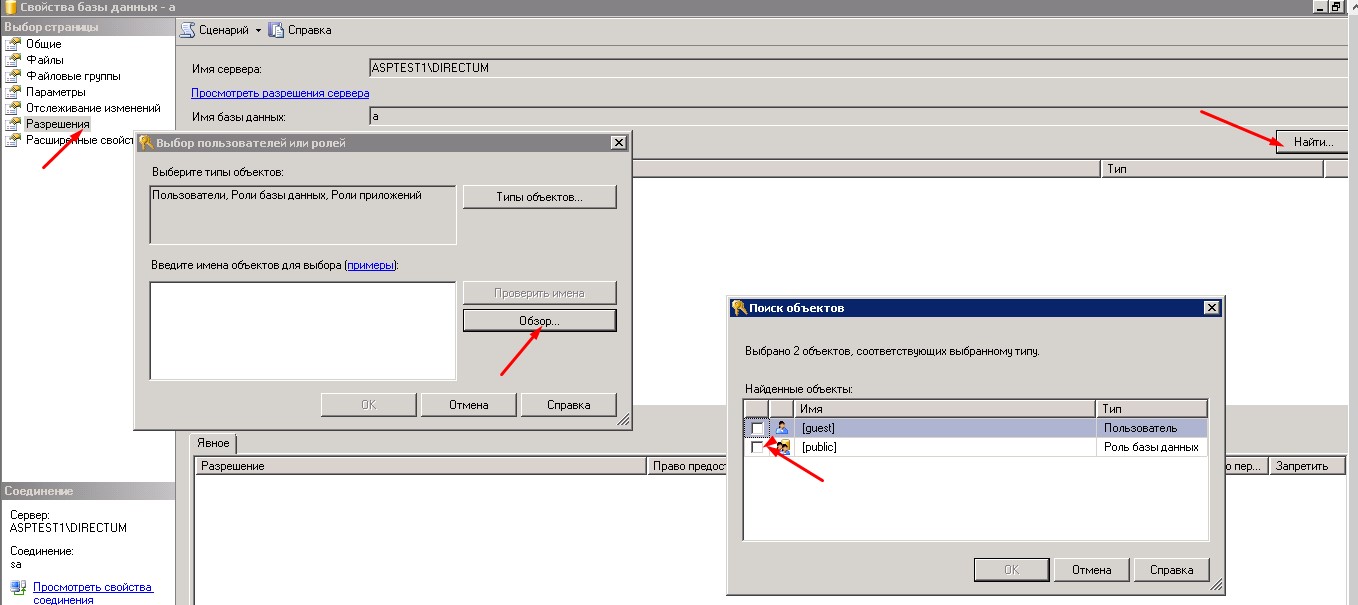
Task: Open the Файловые группы page
Action: click(x=73, y=76)
